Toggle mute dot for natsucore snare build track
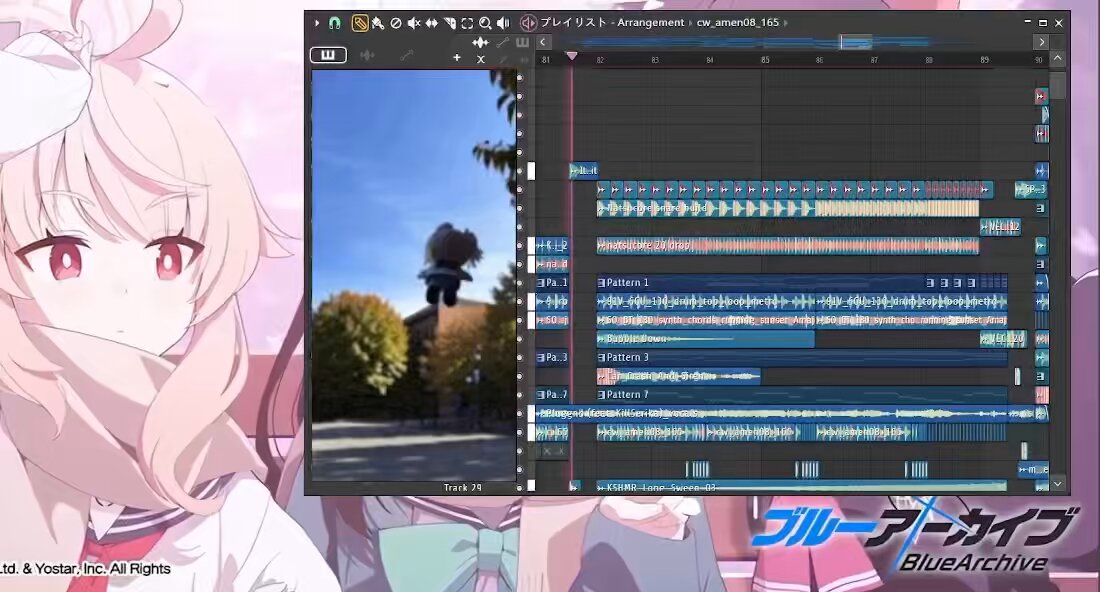The height and width of the screenshot is (592, 1100). [520, 208]
